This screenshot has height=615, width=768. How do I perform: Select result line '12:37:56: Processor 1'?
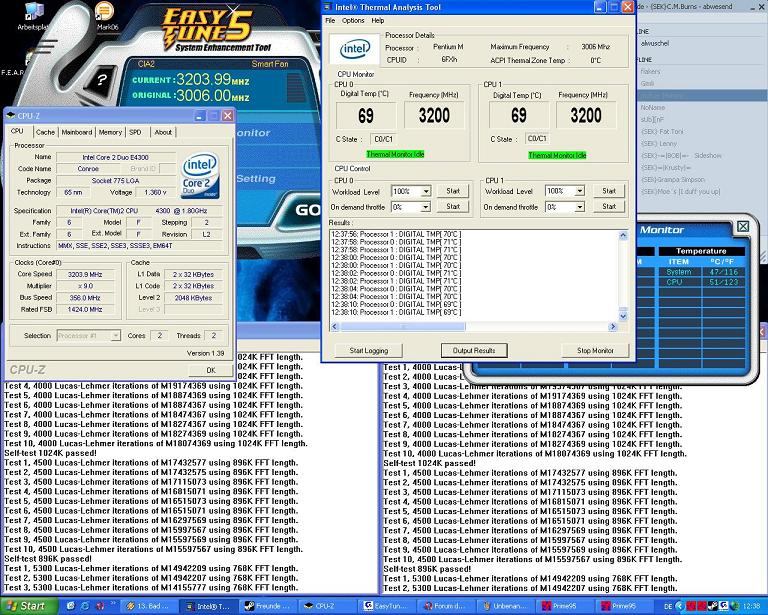click(x=396, y=234)
